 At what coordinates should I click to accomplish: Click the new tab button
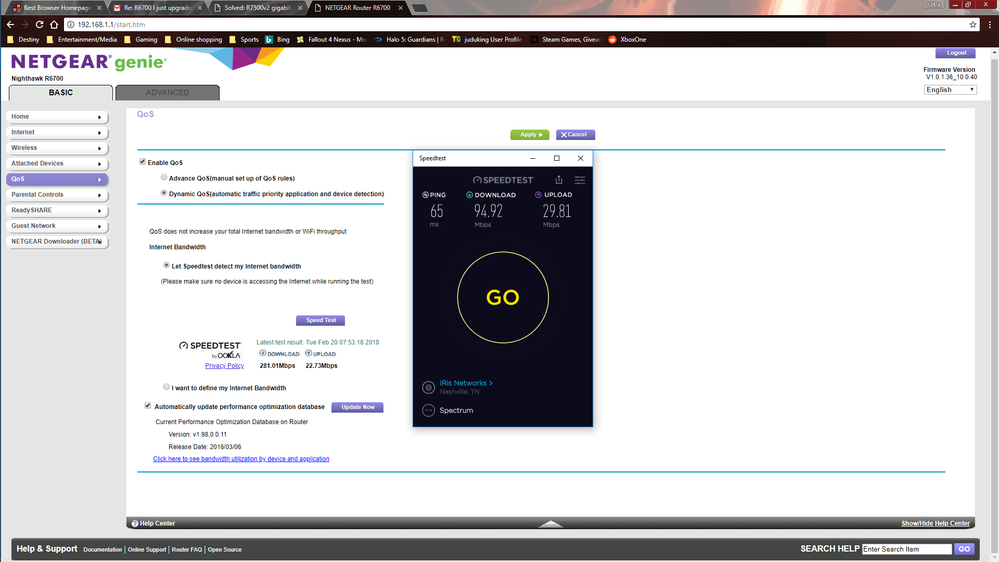pos(419,8)
